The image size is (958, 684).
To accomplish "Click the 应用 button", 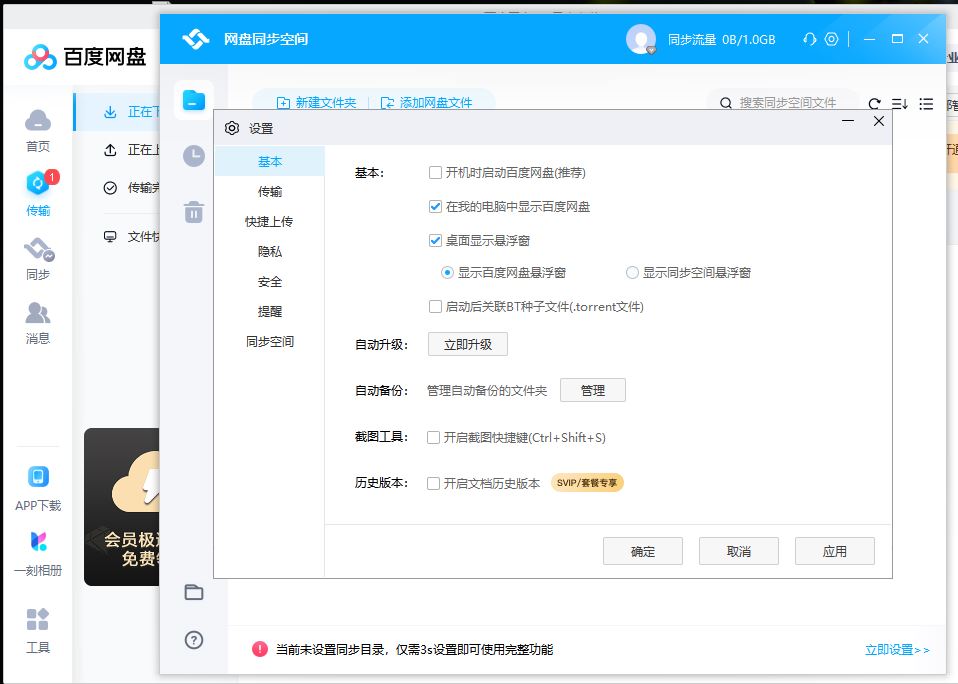I will click(835, 551).
